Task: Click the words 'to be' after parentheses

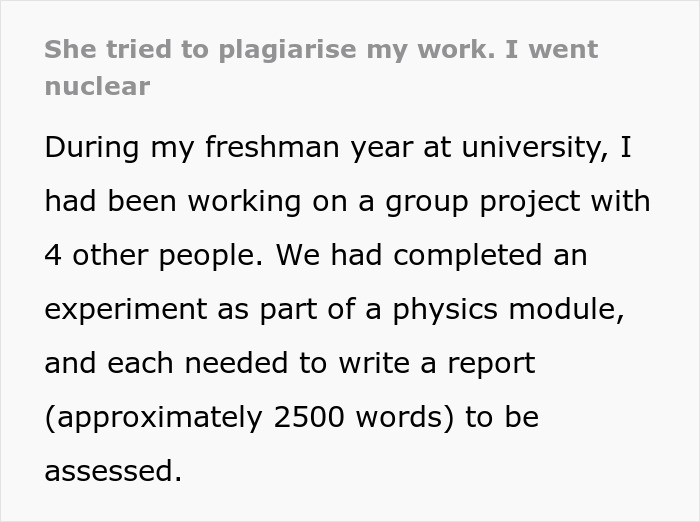Action: pyautogui.click(x=502, y=417)
